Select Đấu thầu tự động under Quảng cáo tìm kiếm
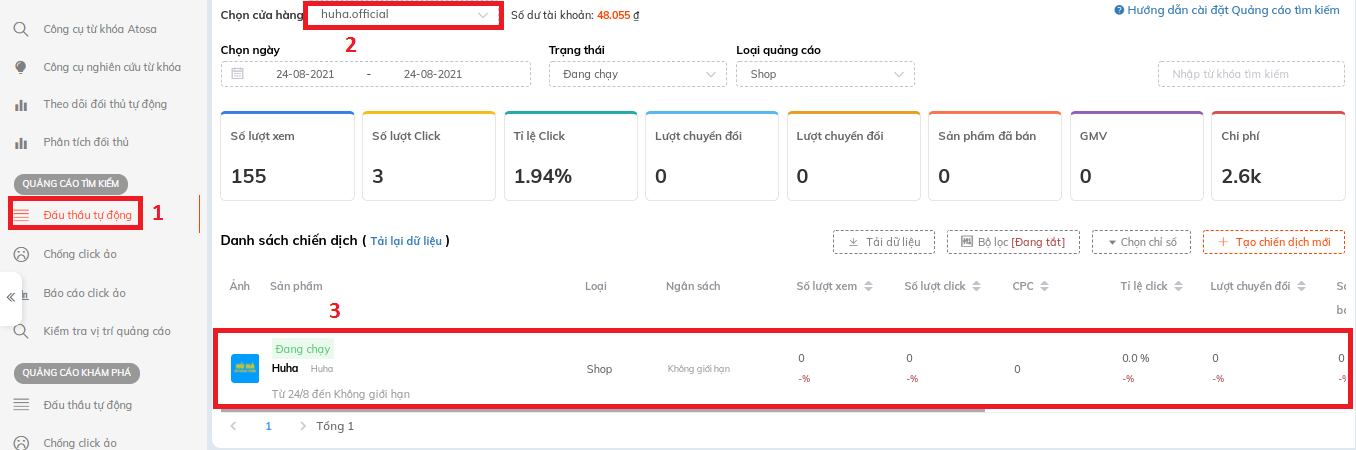1356x450 pixels. [87, 215]
